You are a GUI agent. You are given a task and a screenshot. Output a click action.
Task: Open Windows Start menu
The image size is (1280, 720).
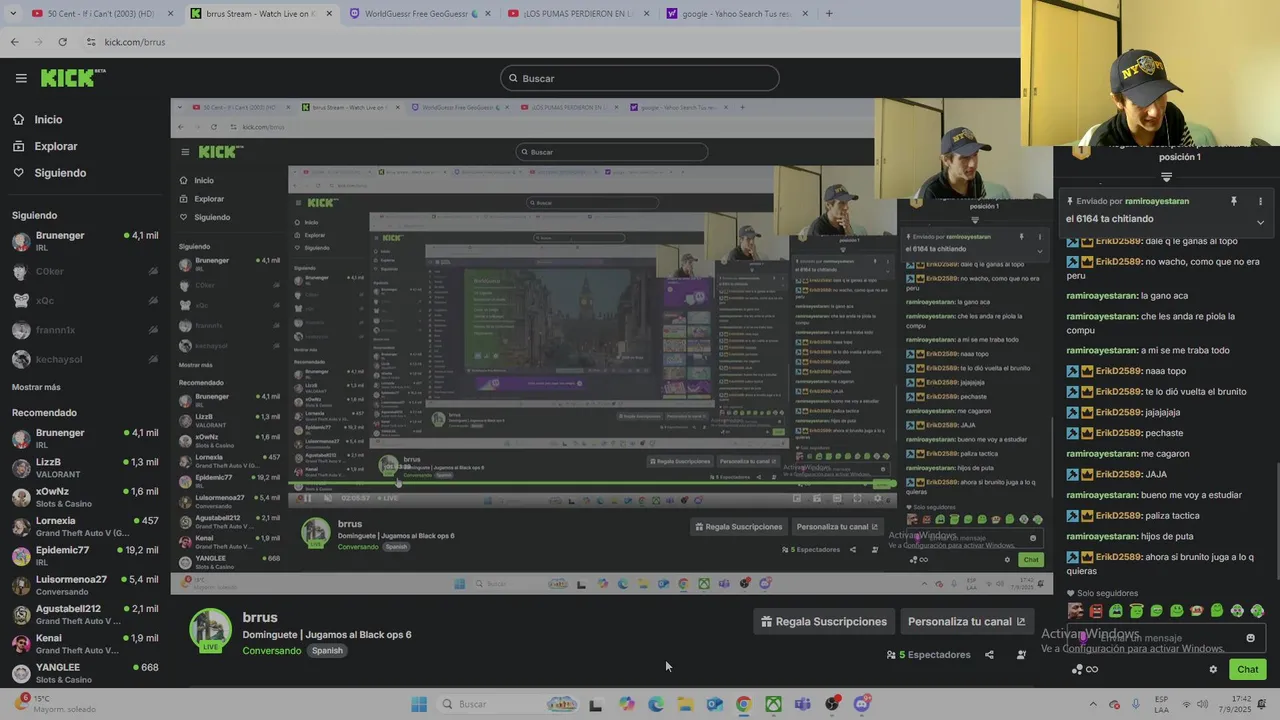[x=419, y=704]
